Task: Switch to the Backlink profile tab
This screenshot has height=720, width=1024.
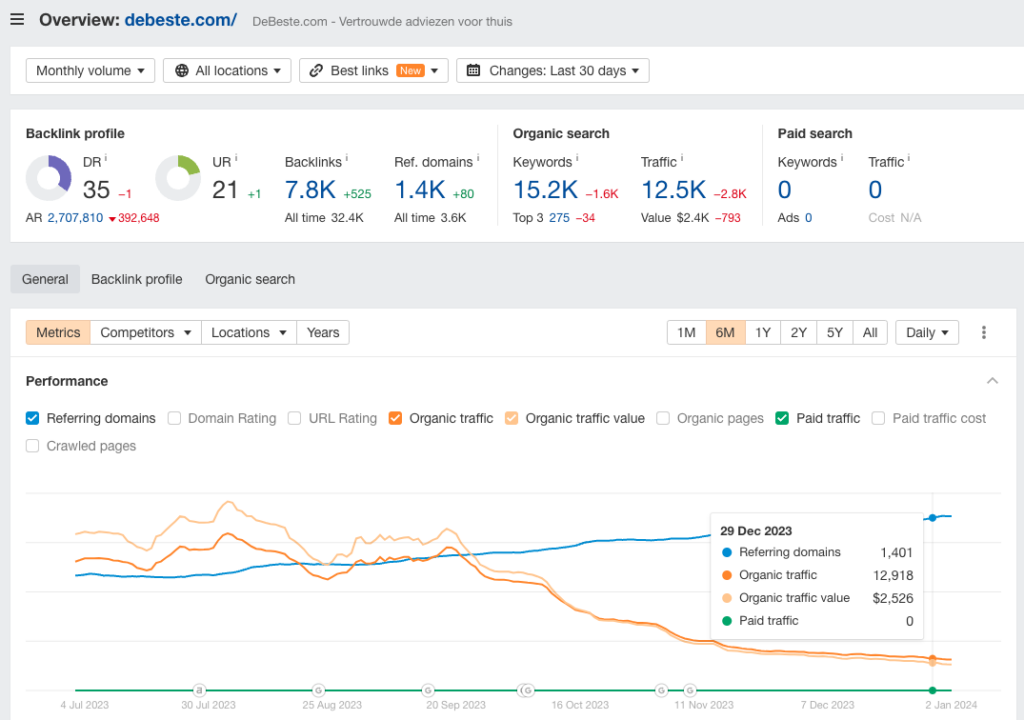Action: (x=136, y=279)
